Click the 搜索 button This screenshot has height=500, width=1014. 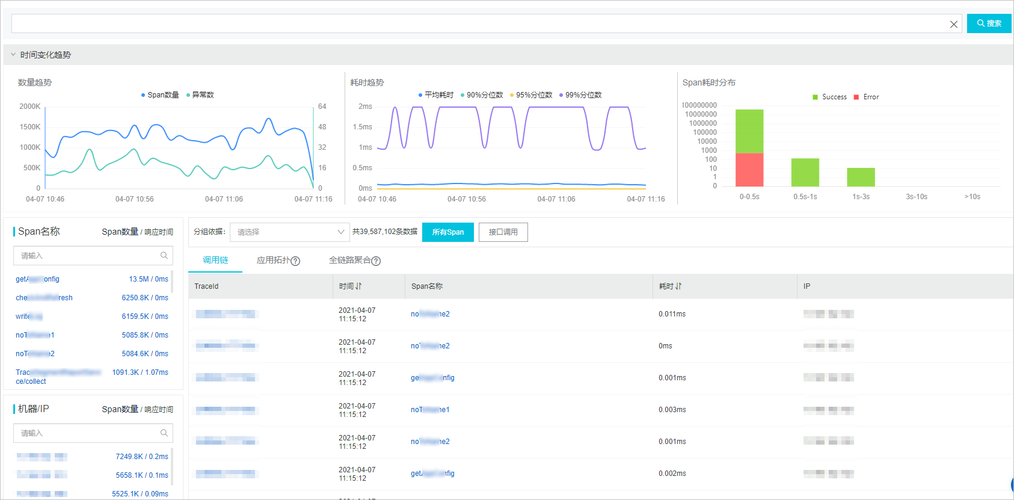pos(988,23)
